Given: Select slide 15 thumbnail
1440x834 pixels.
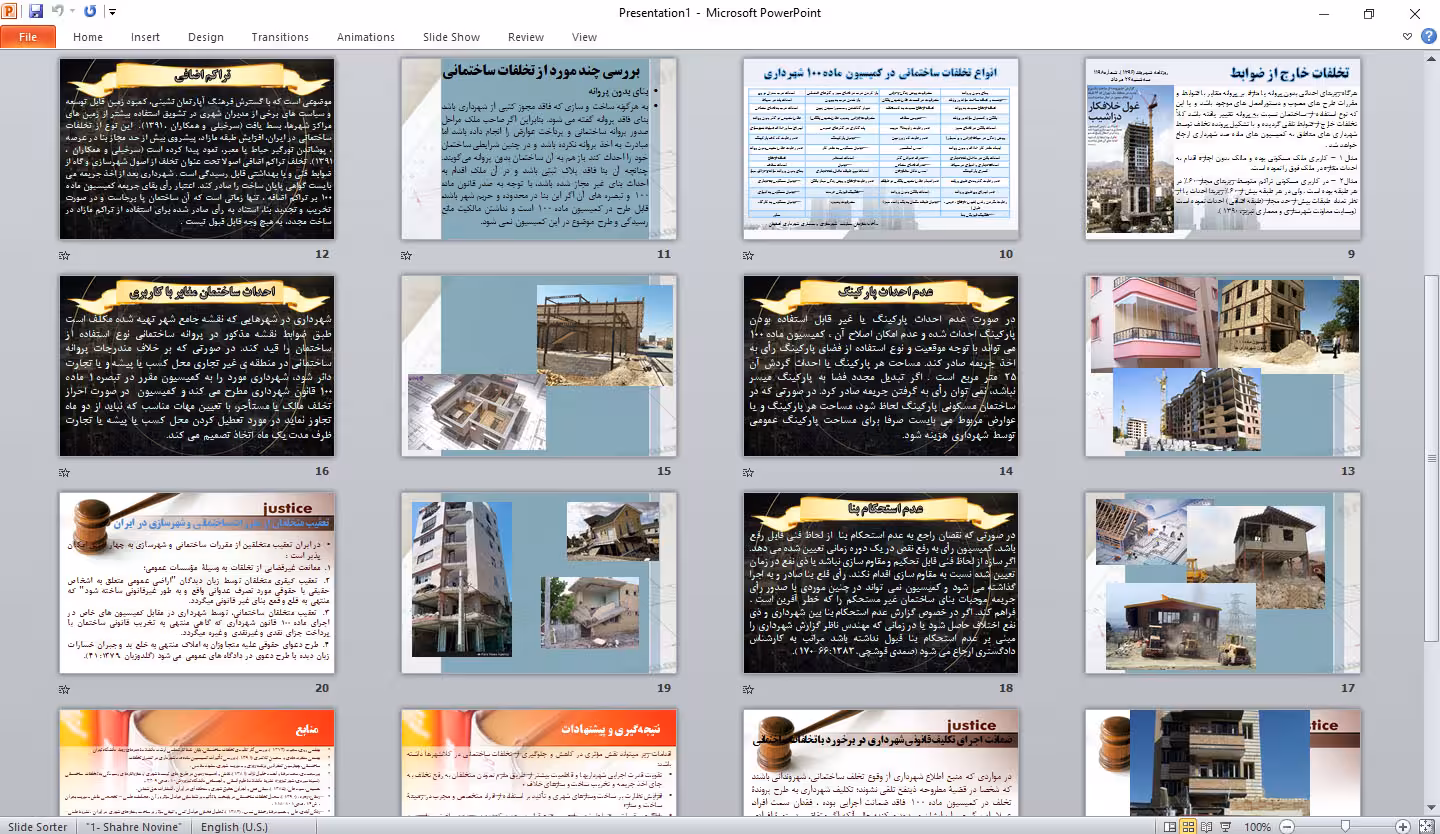Looking at the screenshot, I should [x=539, y=366].
